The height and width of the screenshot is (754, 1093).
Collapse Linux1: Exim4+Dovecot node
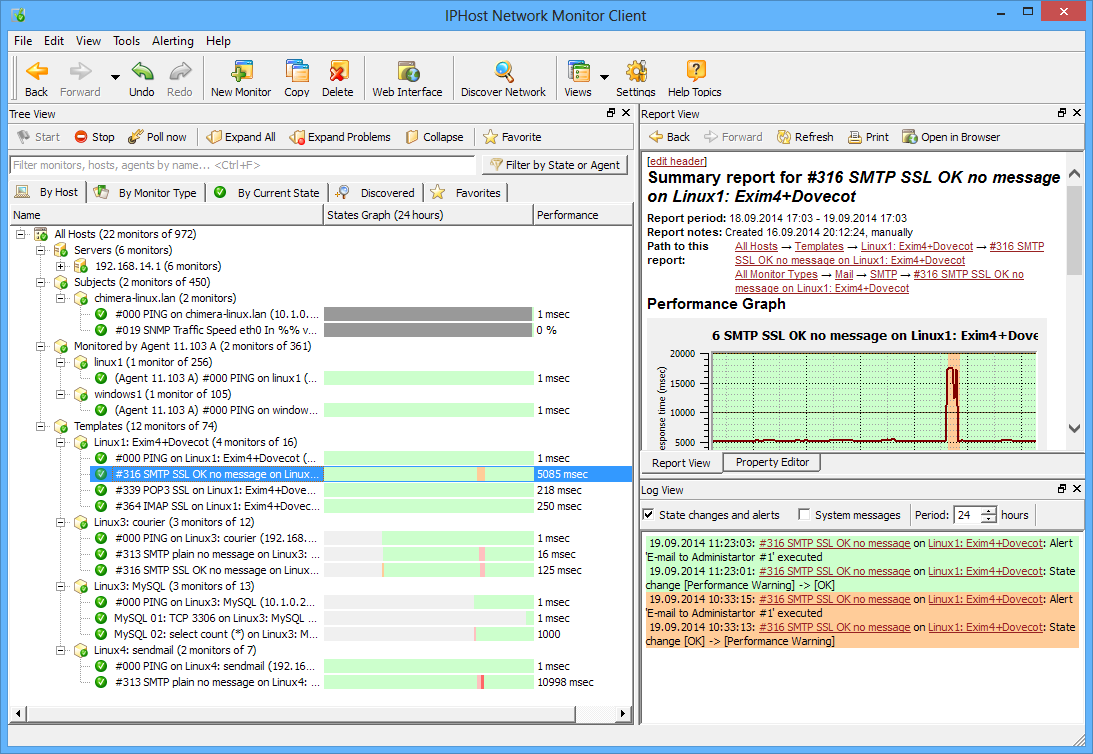tap(61, 443)
